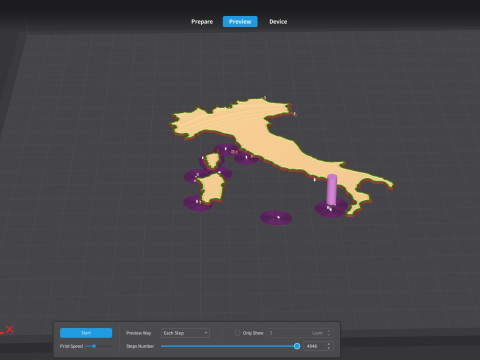Enable the Only Show checkbox
The width and height of the screenshot is (480, 360).
[x=238, y=333]
